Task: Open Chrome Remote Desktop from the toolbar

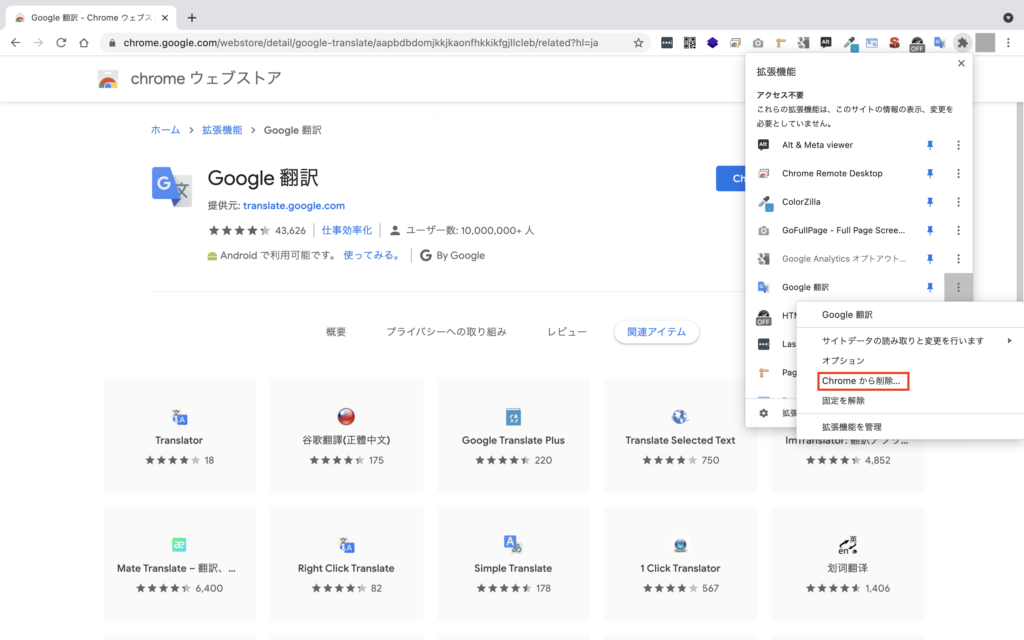Action: 735,43
